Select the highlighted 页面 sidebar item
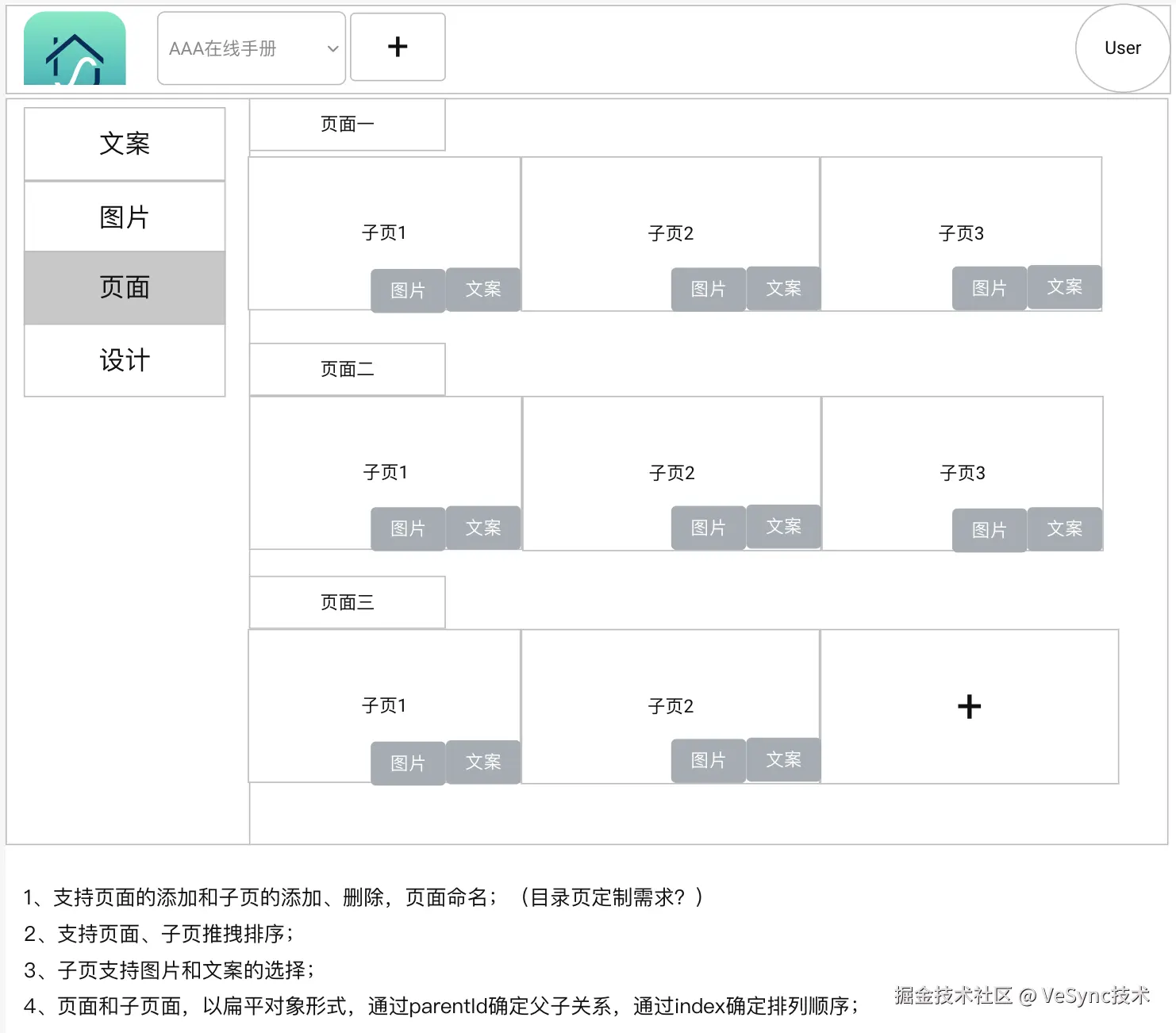Screen dimensions: 1176x1033 (x=125, y=288)
